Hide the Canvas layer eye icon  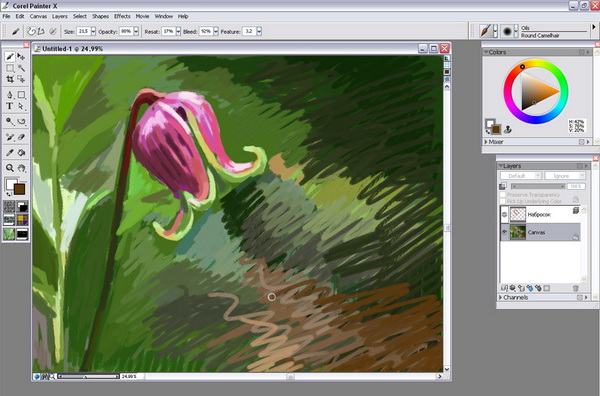504,232
